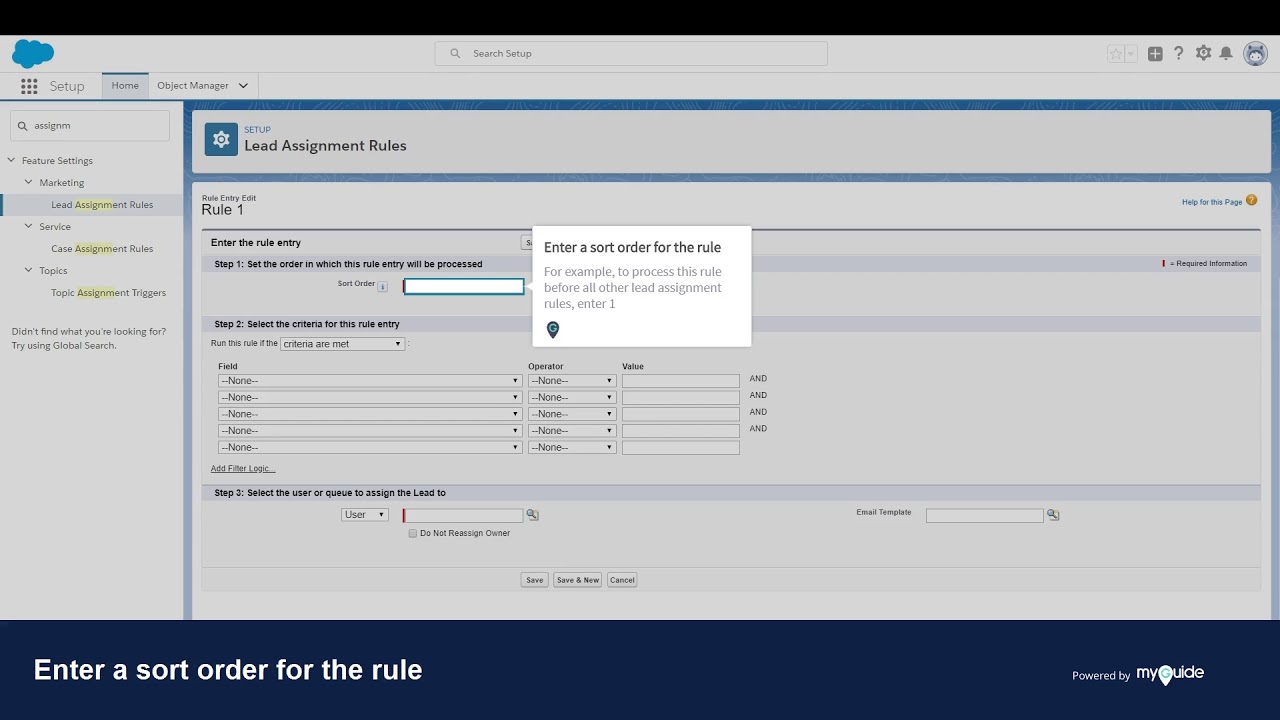This screenshot has height=720, width=1280.
Task: Select Case Assignment Rules in sidebar
Action: [x=102, y=249]
